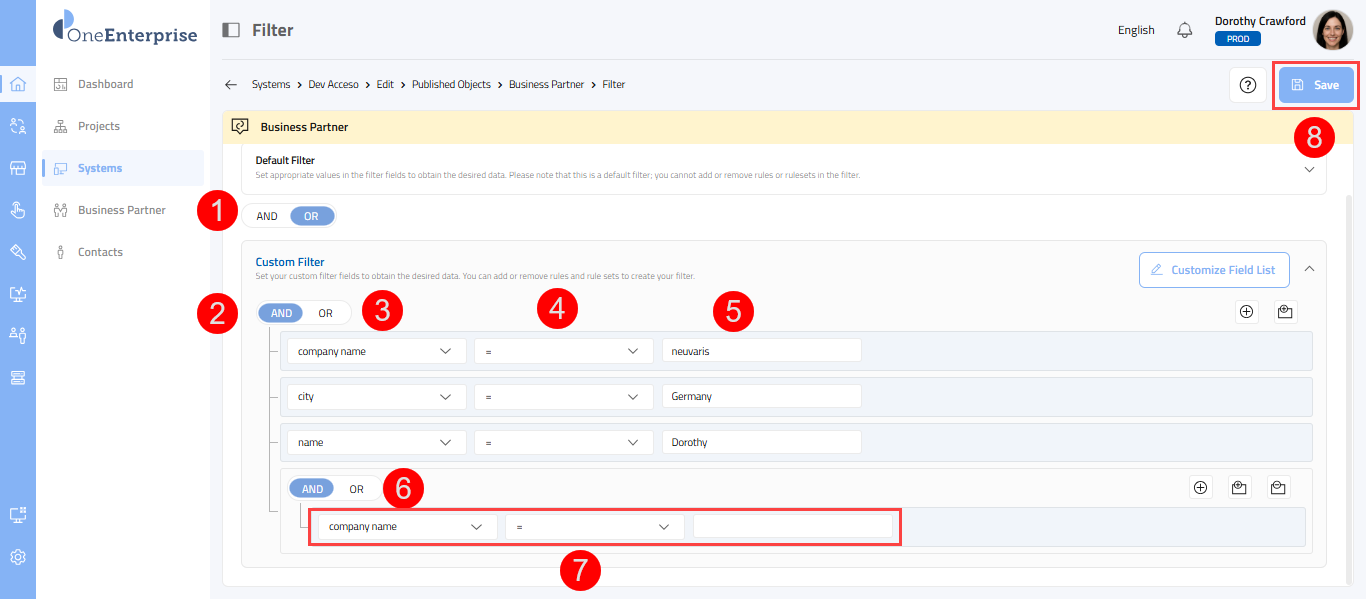This screenshot has width=1366, height=599.
Task: Collapse the sidebar panel icon beside Filter
Action: (231, 30)
